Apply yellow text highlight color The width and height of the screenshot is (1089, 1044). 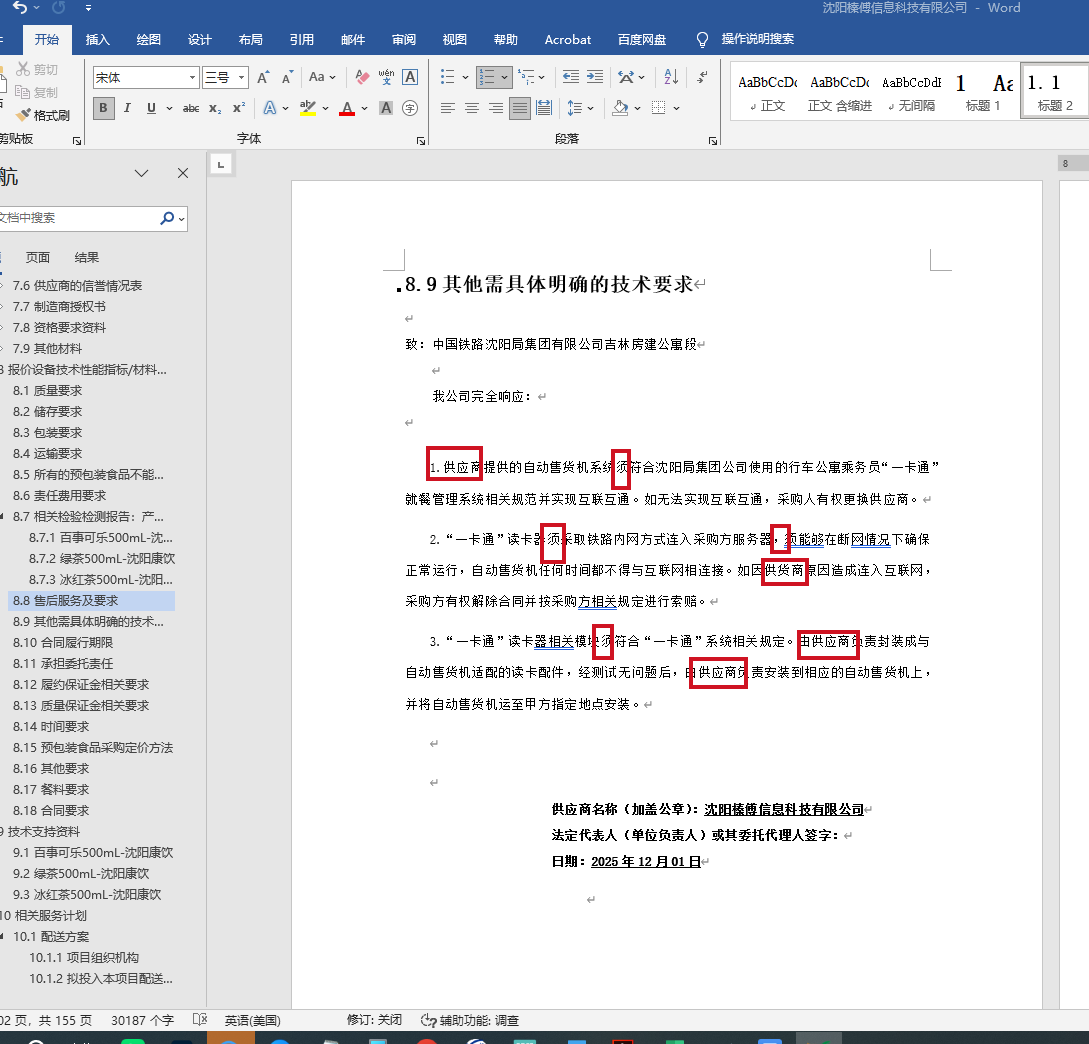coord(308,108)
